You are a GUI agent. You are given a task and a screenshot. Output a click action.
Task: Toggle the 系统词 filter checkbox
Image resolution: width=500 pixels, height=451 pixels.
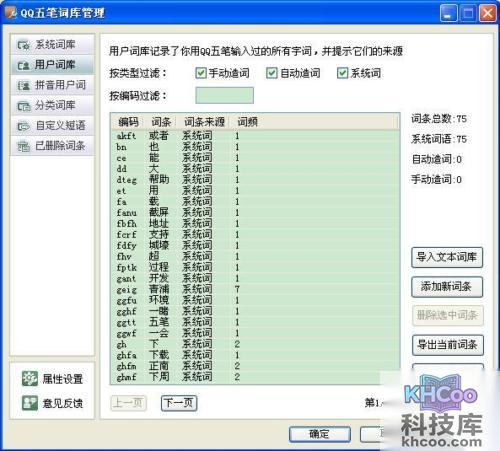point(342,73)
